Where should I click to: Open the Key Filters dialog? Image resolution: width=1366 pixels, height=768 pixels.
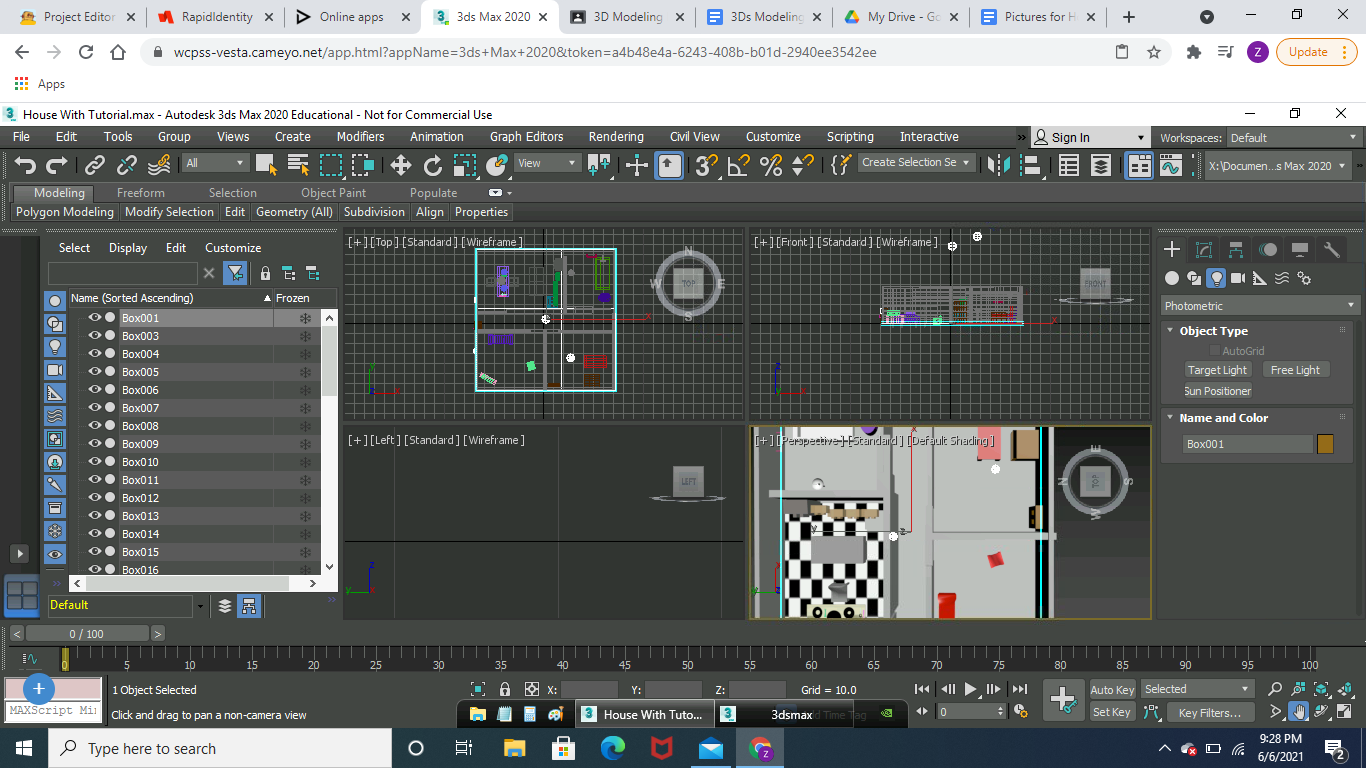coord(1209,712)
